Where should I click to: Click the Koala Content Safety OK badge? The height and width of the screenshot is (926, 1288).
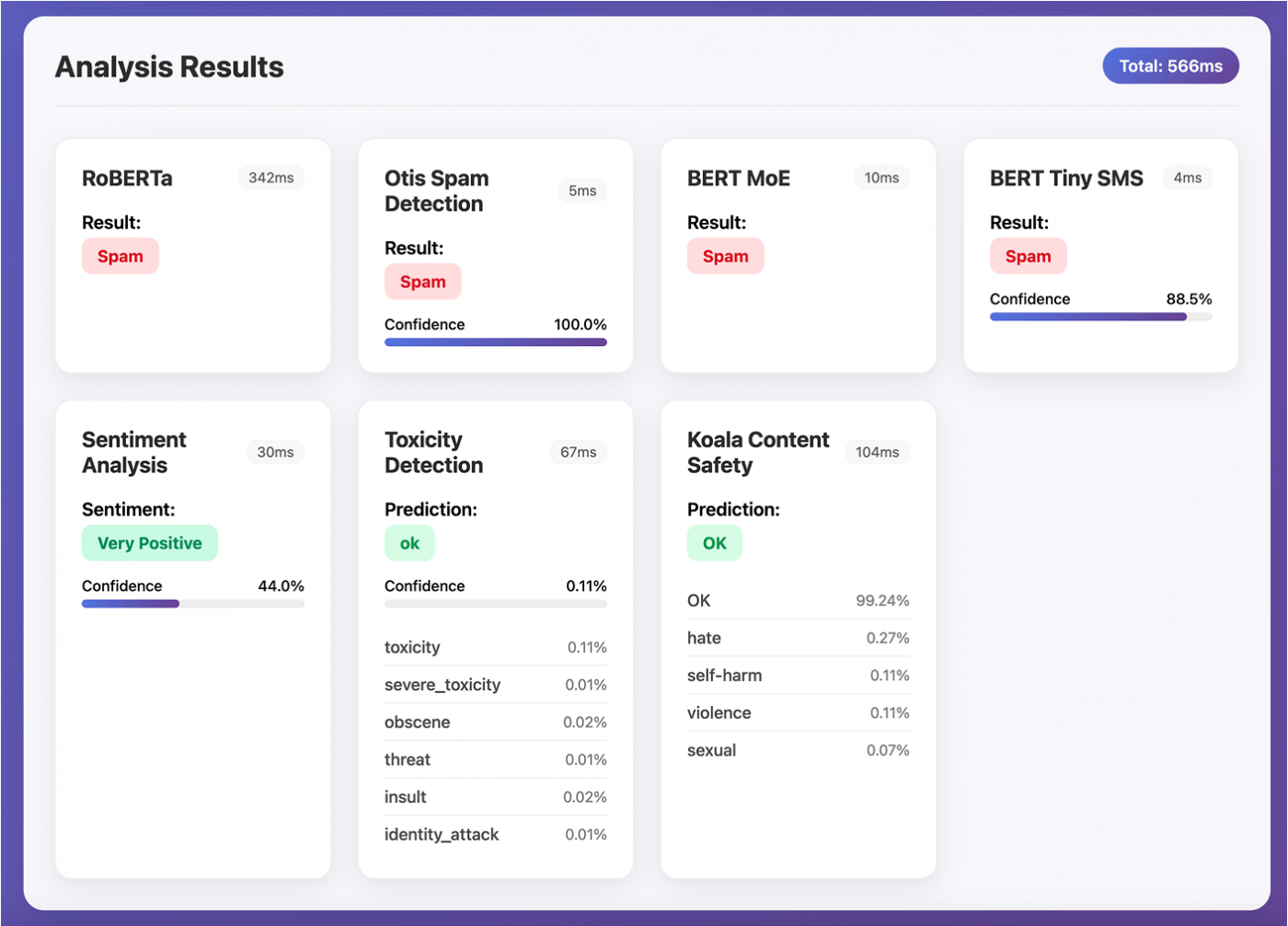[715, 543]
